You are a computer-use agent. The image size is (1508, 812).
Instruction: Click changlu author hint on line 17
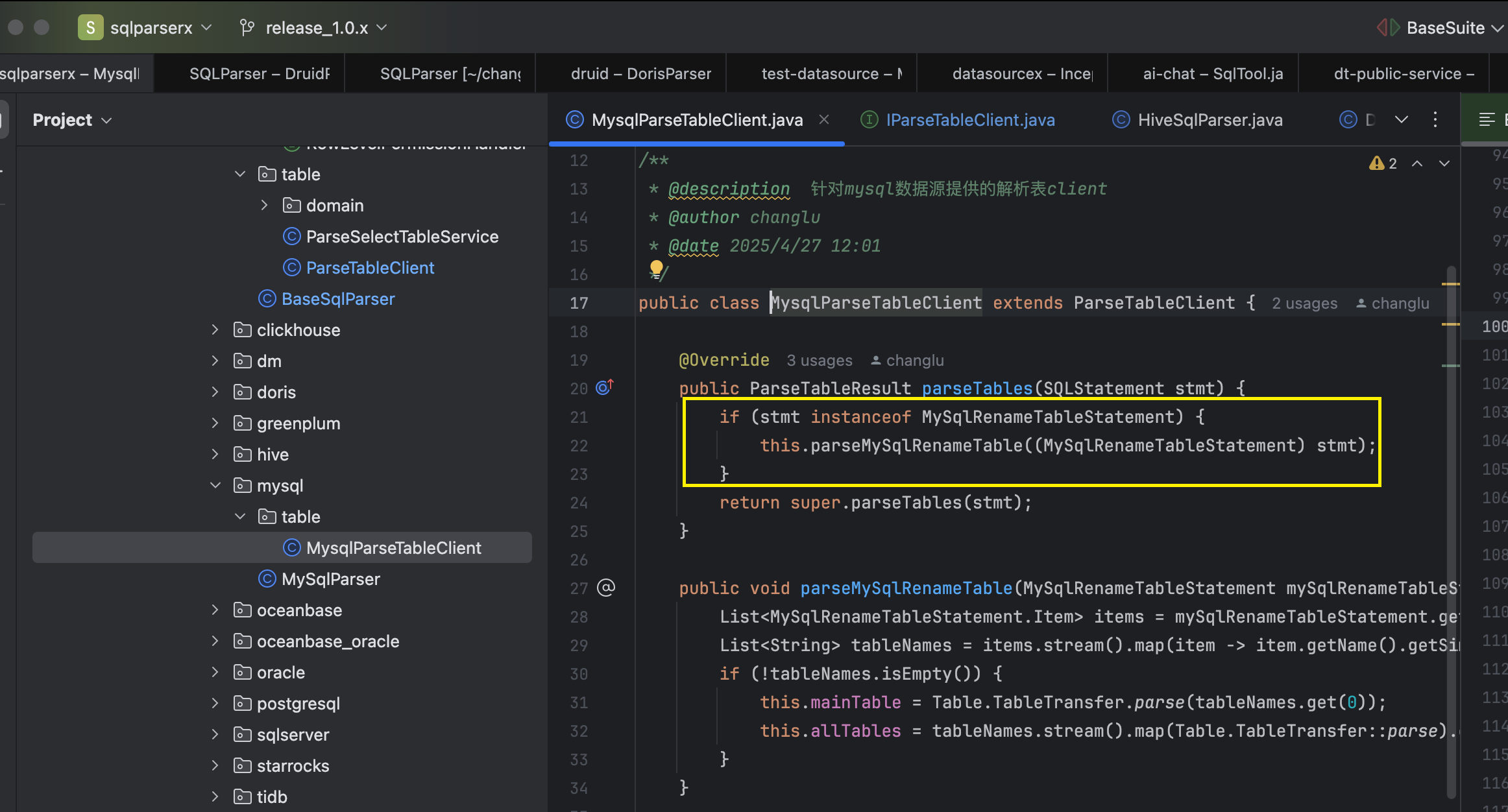(1392, 304)
